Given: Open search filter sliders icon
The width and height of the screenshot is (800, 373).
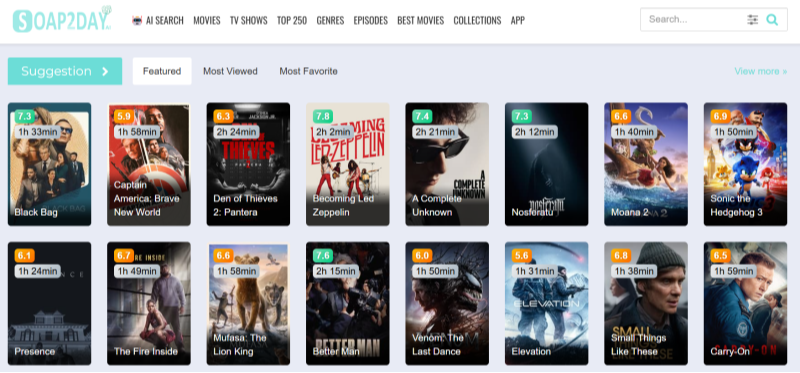Looking at the screenshot, I should pos(753,20).
